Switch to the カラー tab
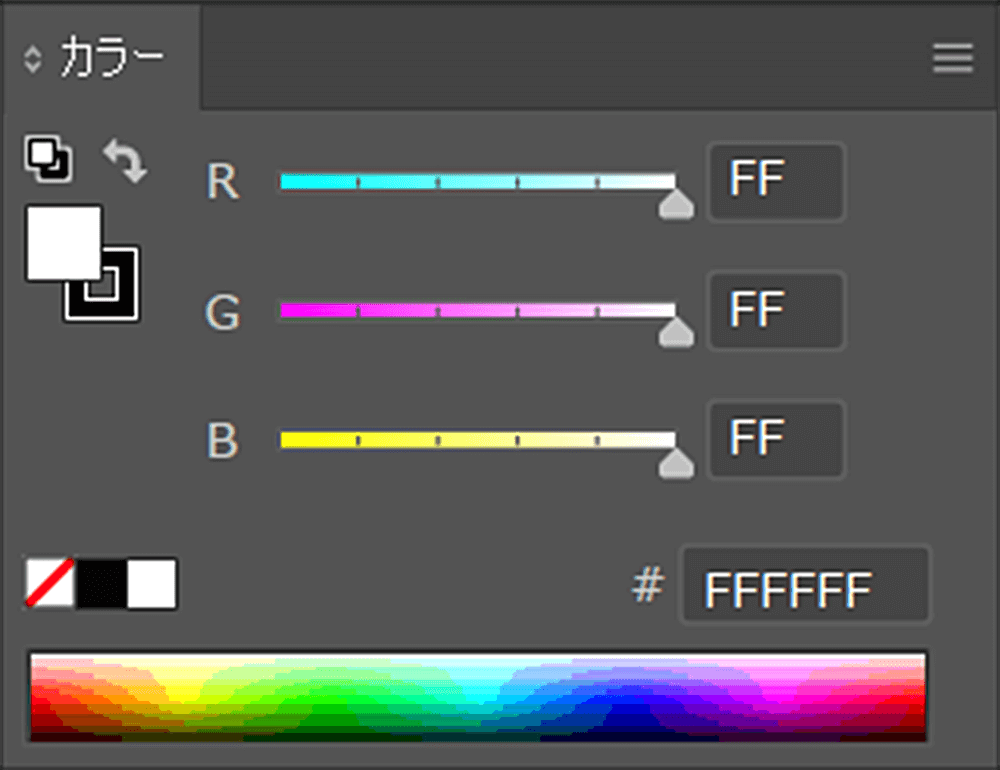Image resolution: width=1000 pixels, height=770 pixels. pyautogui.click(x=112, y=57)
